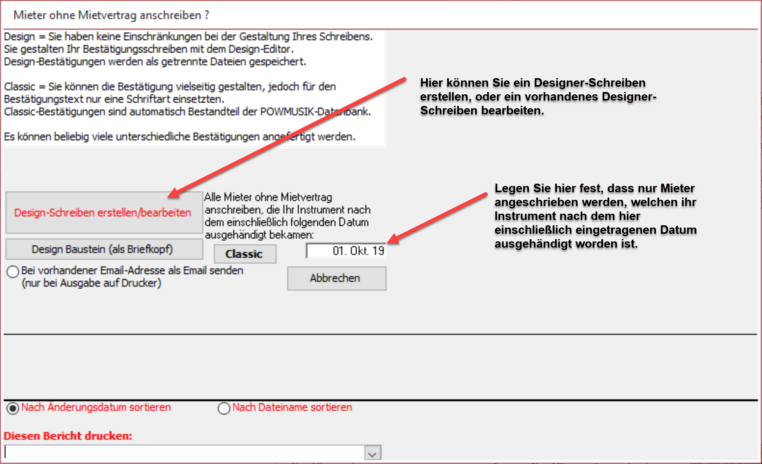Select Nach Dateiname sortieren radio button
Viewport: 762px width, 464px height.
click(224, 408)
